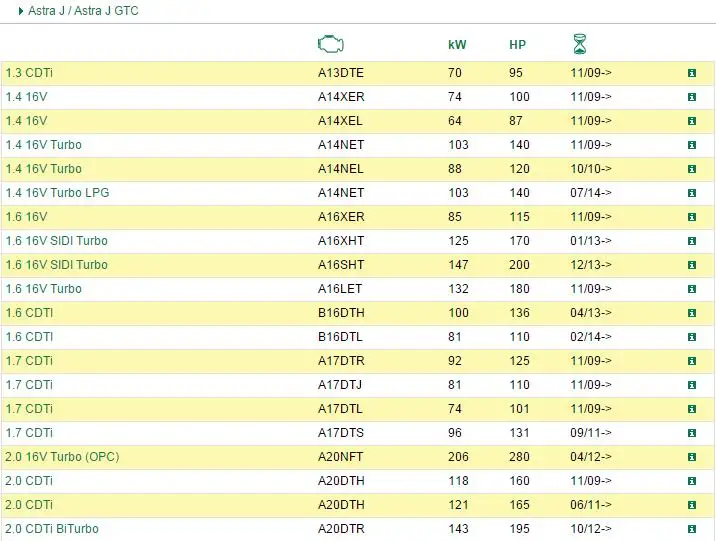Select 2.0 CDTi 165 HP link
Screen dimensions: 716x541
click(29, 505)
